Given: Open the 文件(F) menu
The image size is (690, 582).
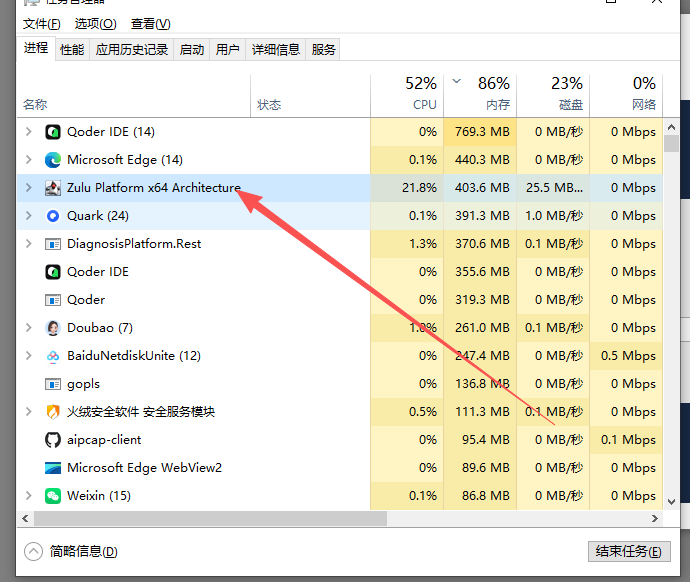Looking at the screenshot, I should point(41,24).
